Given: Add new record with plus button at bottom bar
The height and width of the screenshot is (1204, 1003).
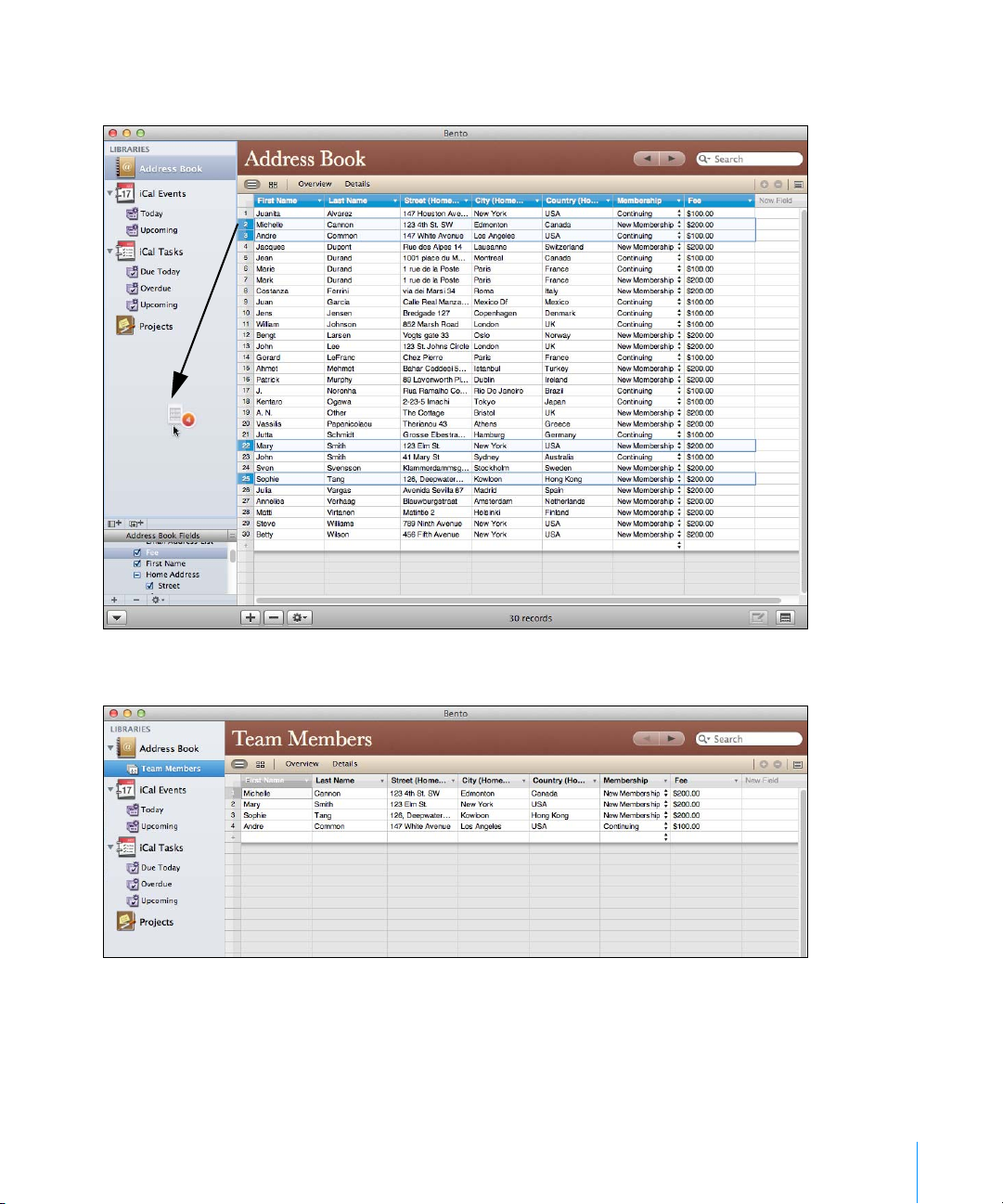Looking at the screenshot, I should click(x=250, y=617).
